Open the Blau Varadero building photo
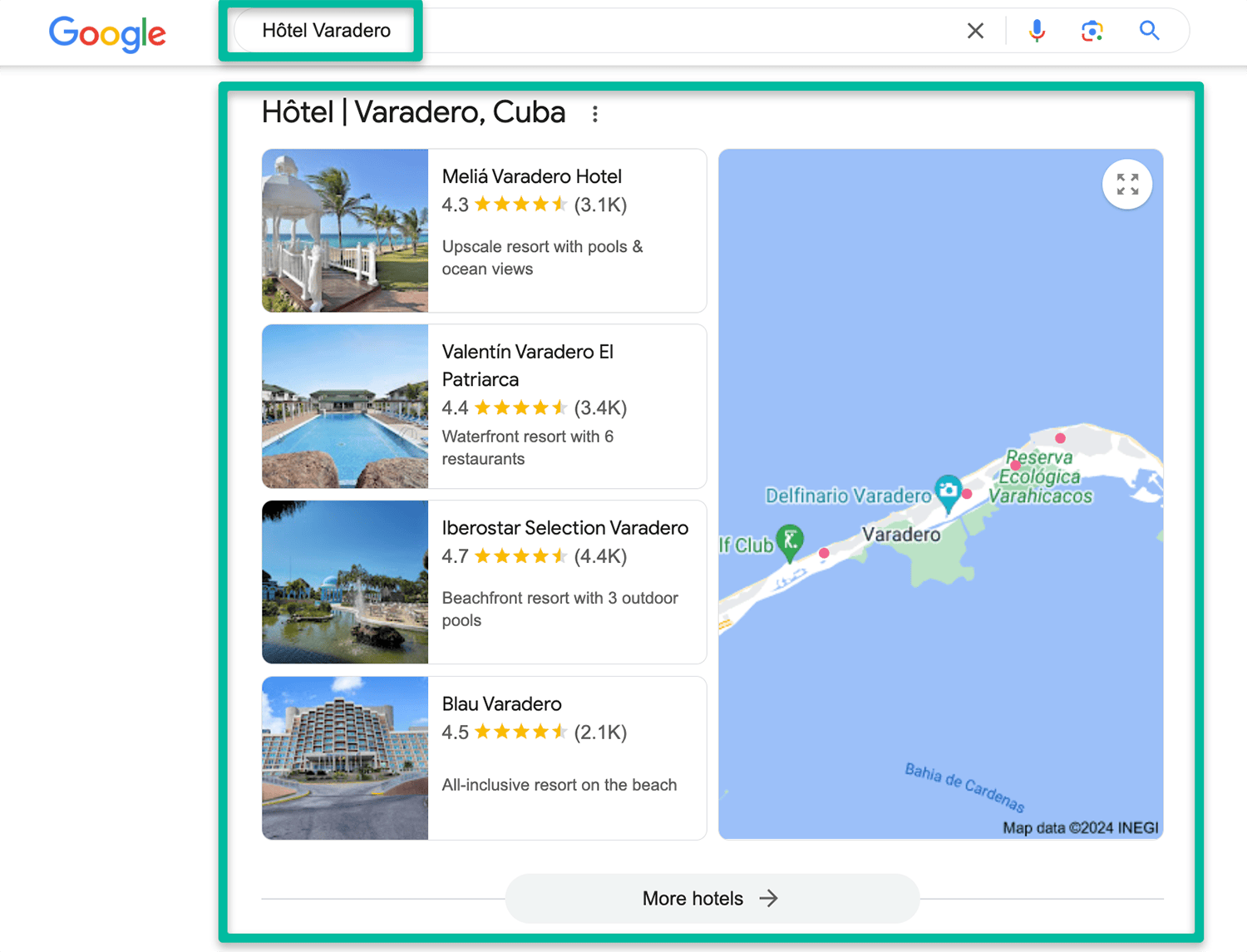Image resolution: width=1247 pixels, height=952 pixels. [x=345, y=757]
